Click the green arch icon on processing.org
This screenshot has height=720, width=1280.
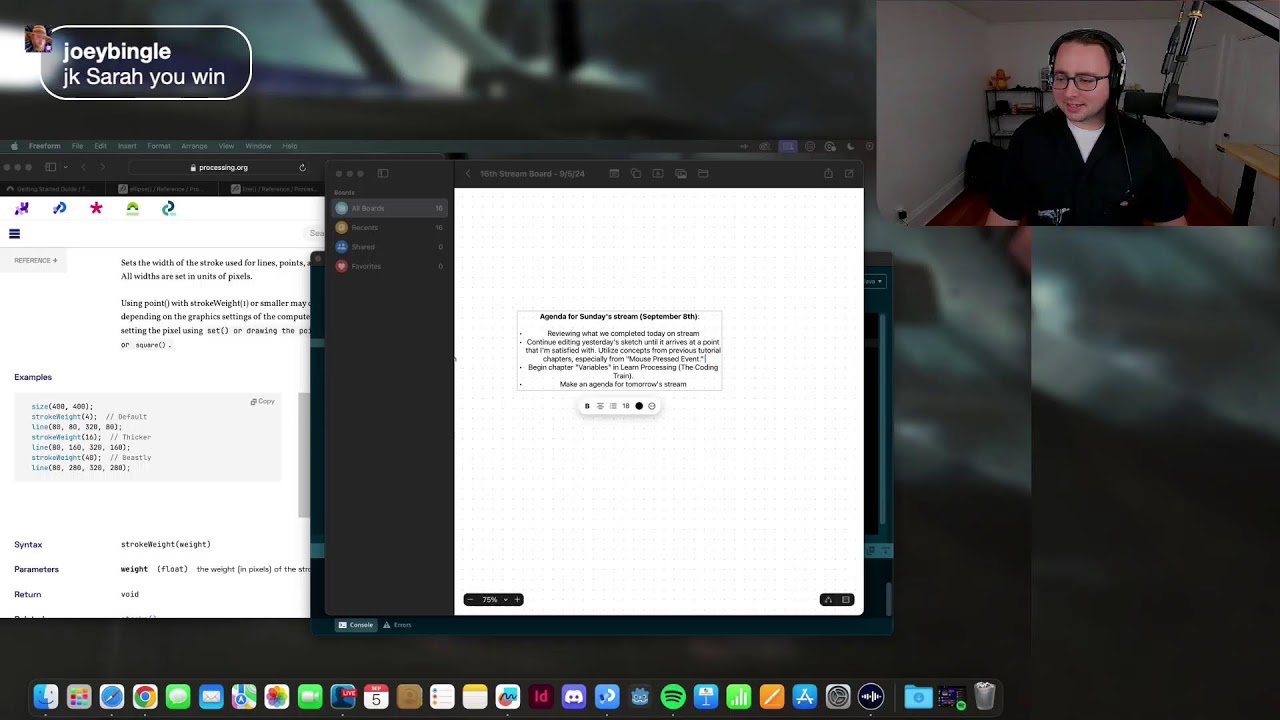(132, 208)
